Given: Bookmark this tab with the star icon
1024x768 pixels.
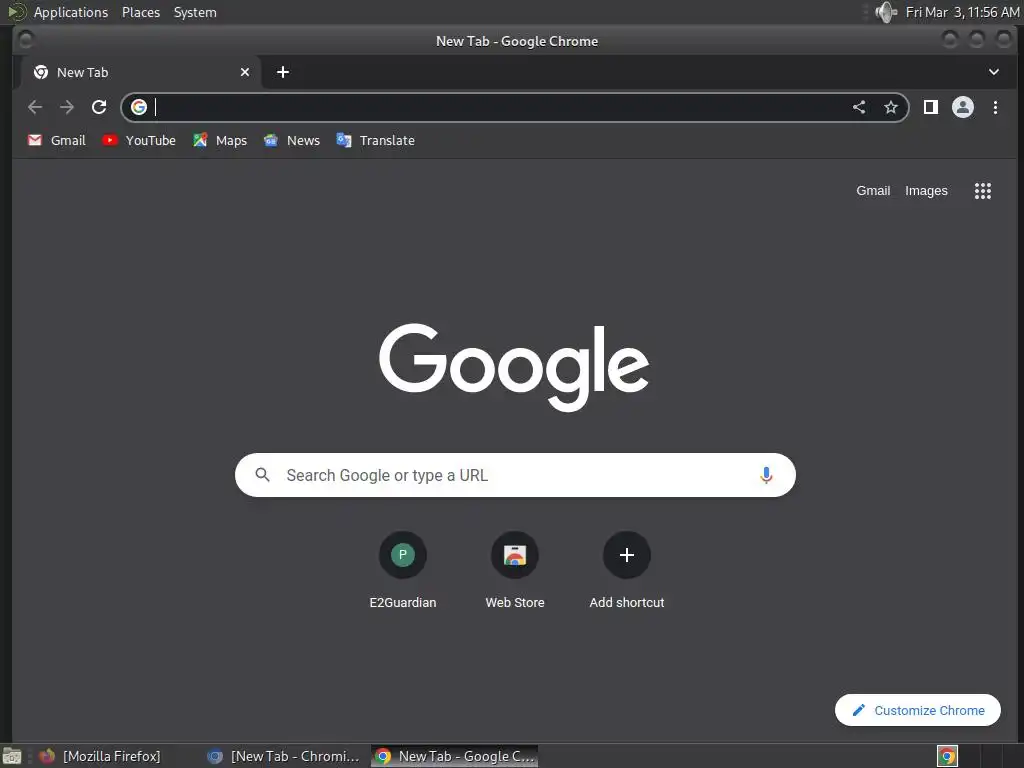Looking at the screenshot, I should (891, 107).
